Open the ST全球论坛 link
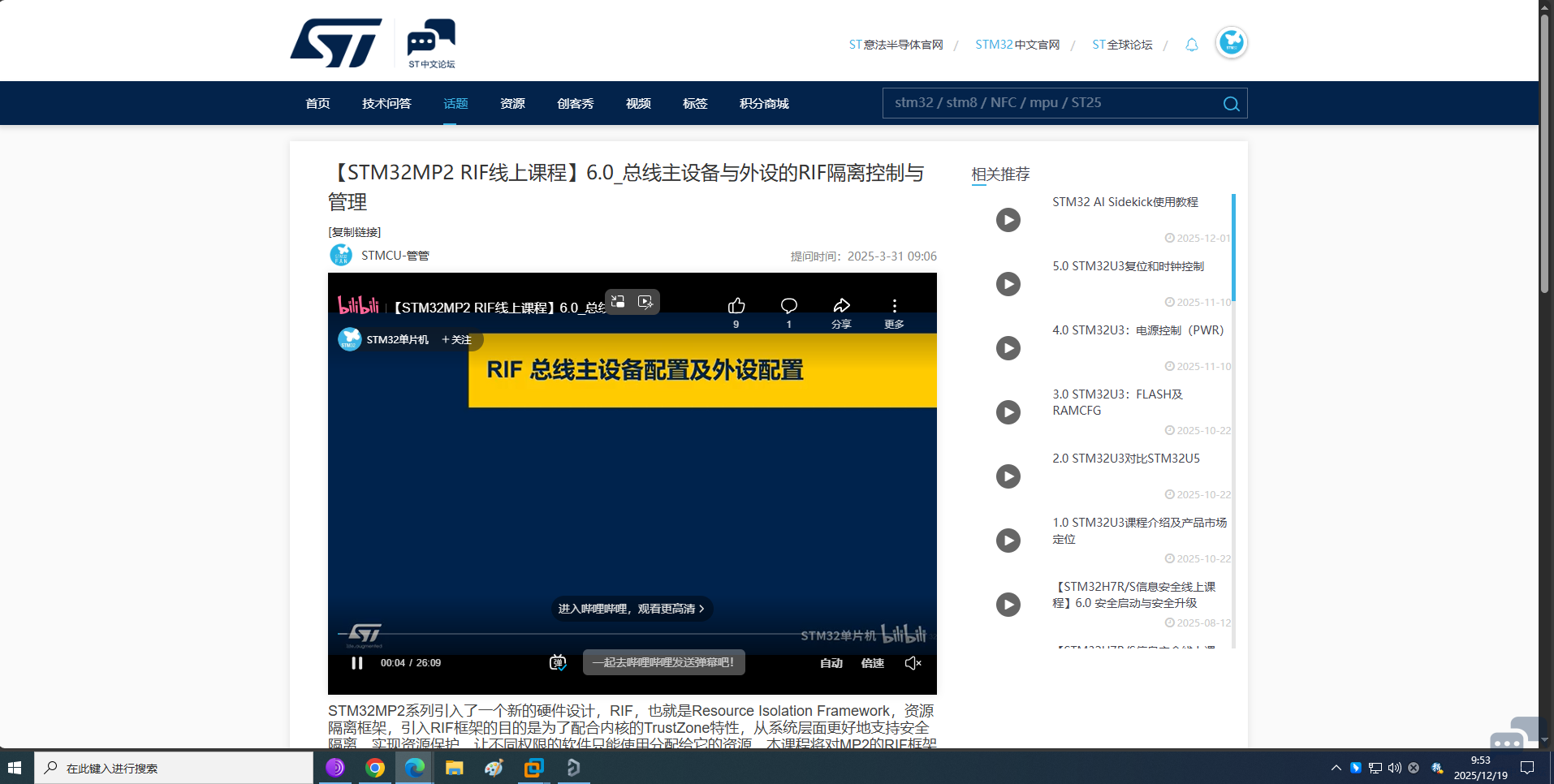This screenshot has width=1554, height=784. point(1122,45)
